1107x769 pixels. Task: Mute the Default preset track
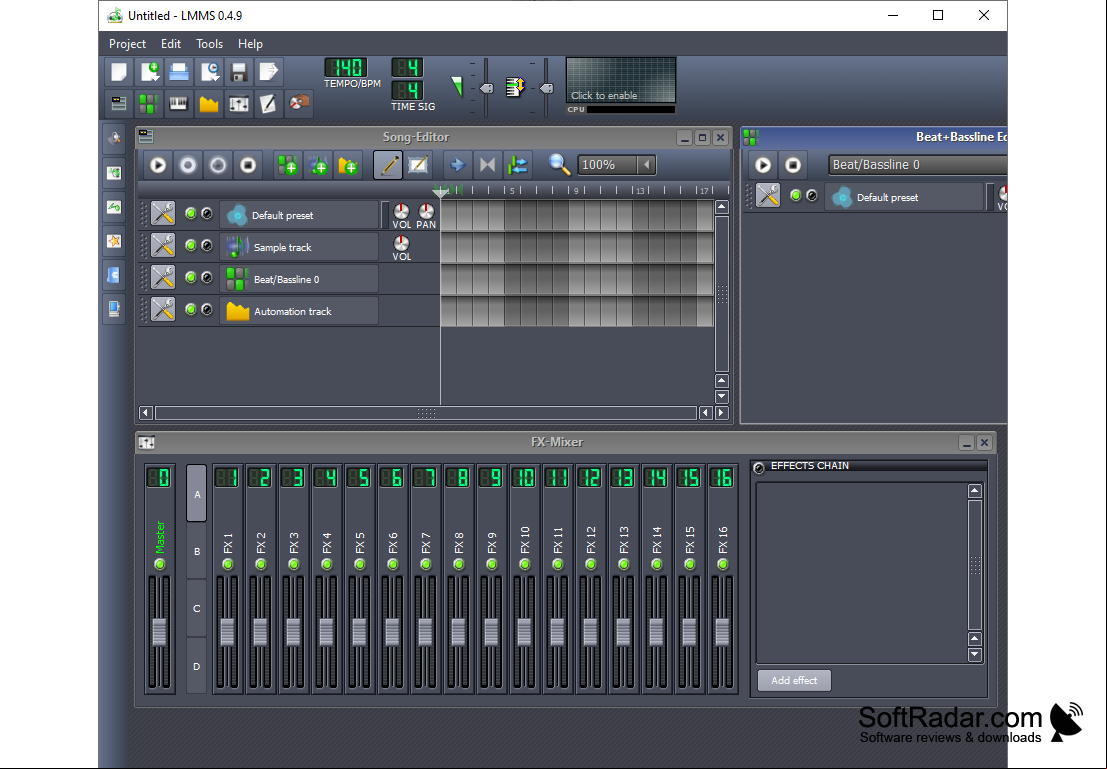tap(191, 214)
